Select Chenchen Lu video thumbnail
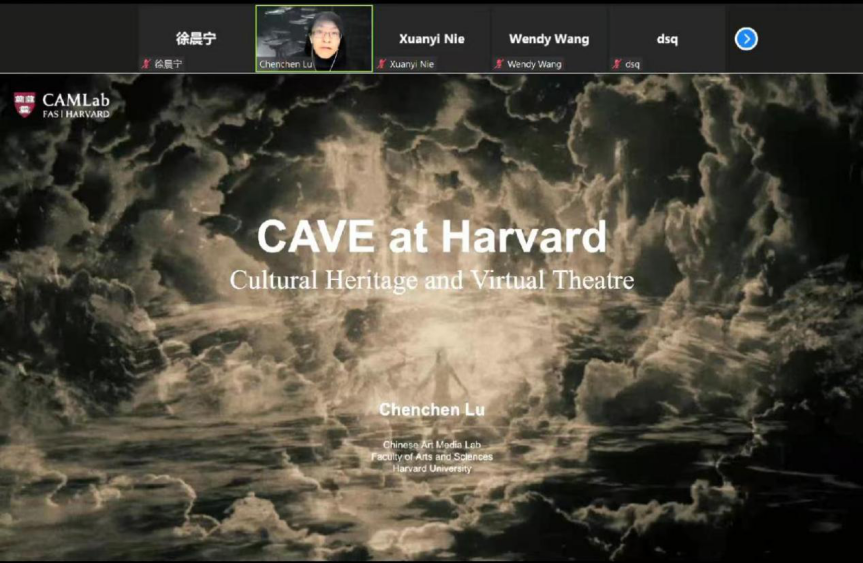The width and height of the screenshot is (863, 563). click(x=314, y=39)
